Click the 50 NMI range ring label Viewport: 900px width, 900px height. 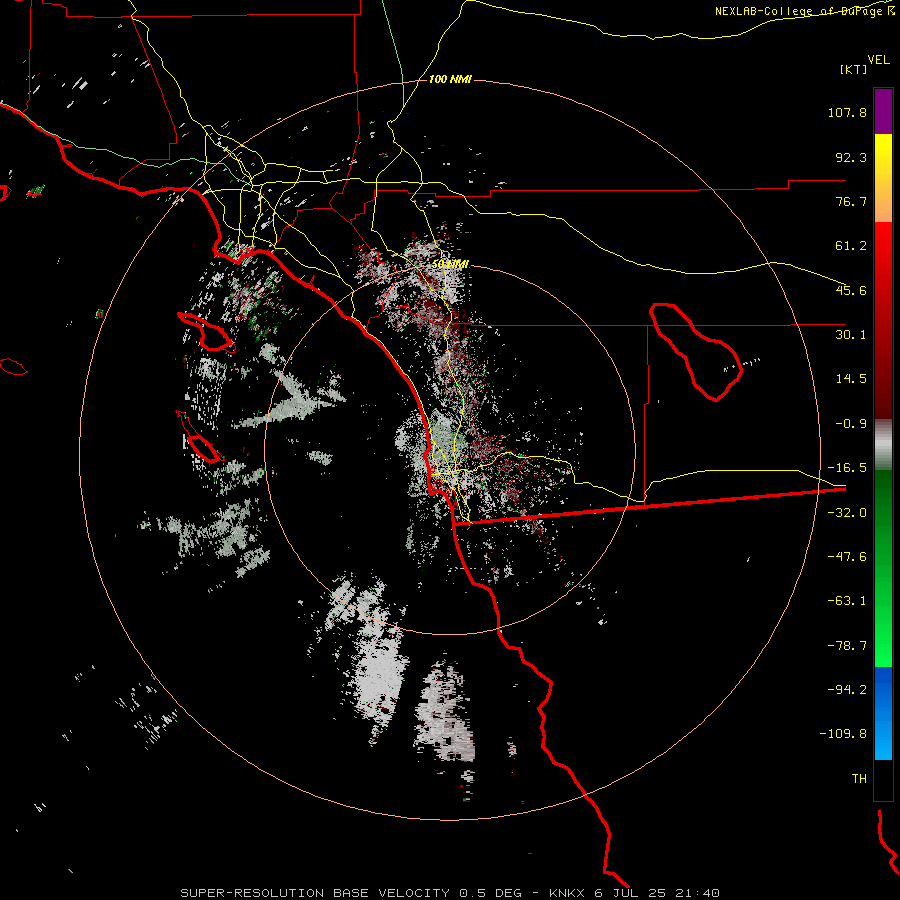(451, 264)
